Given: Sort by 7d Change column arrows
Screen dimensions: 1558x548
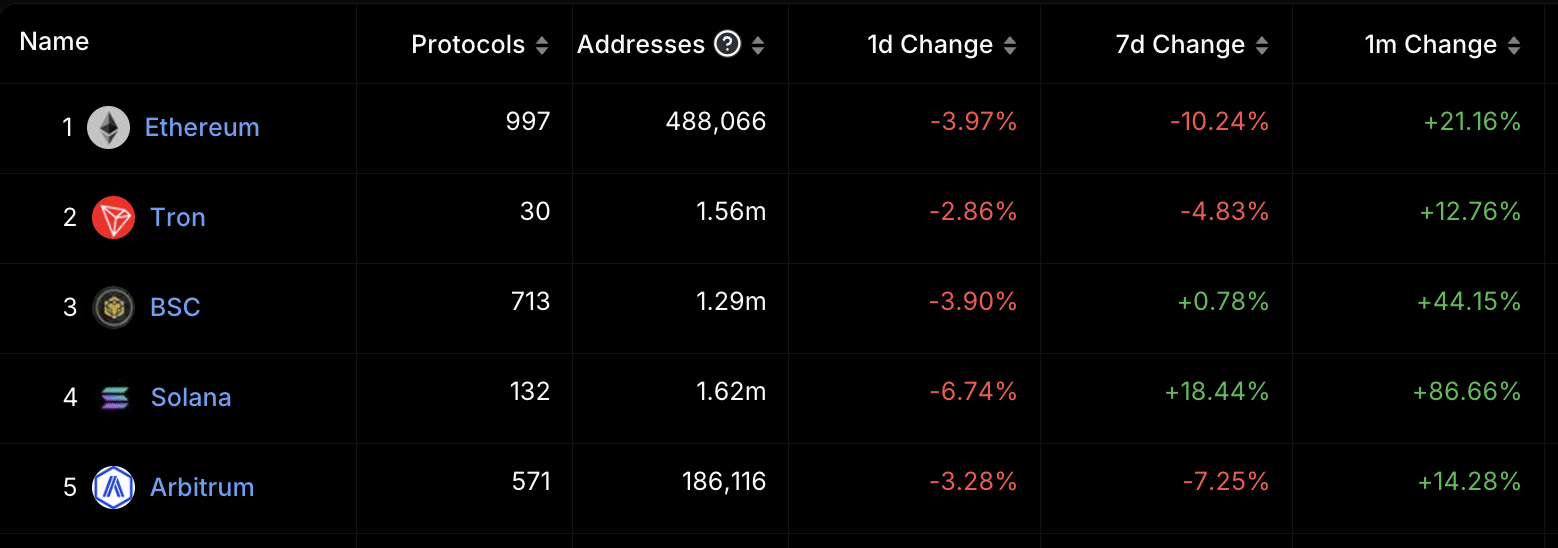Looking at the screenshot, I should click(x=1262, y=45).
